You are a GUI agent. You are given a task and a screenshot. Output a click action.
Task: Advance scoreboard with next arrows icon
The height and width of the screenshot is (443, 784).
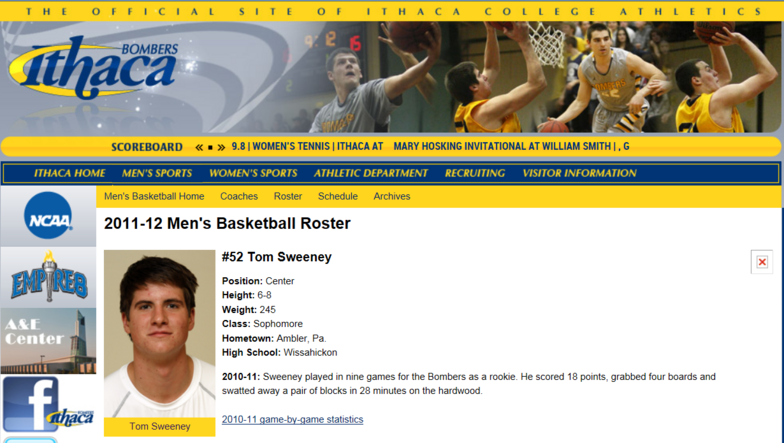pyautogui.click(x=221, y=147)
